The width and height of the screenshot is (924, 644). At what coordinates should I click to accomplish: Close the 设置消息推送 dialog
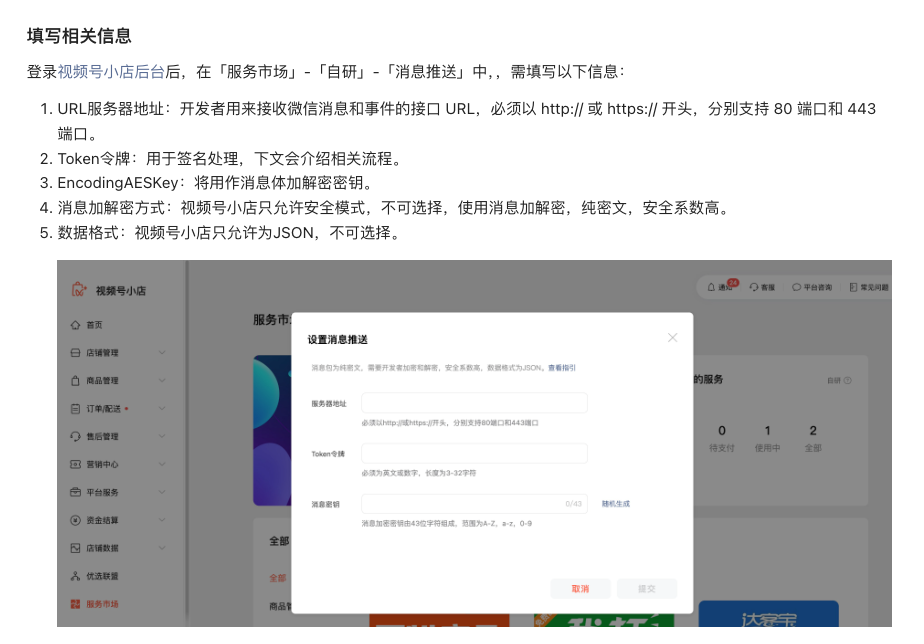(672, 338)
